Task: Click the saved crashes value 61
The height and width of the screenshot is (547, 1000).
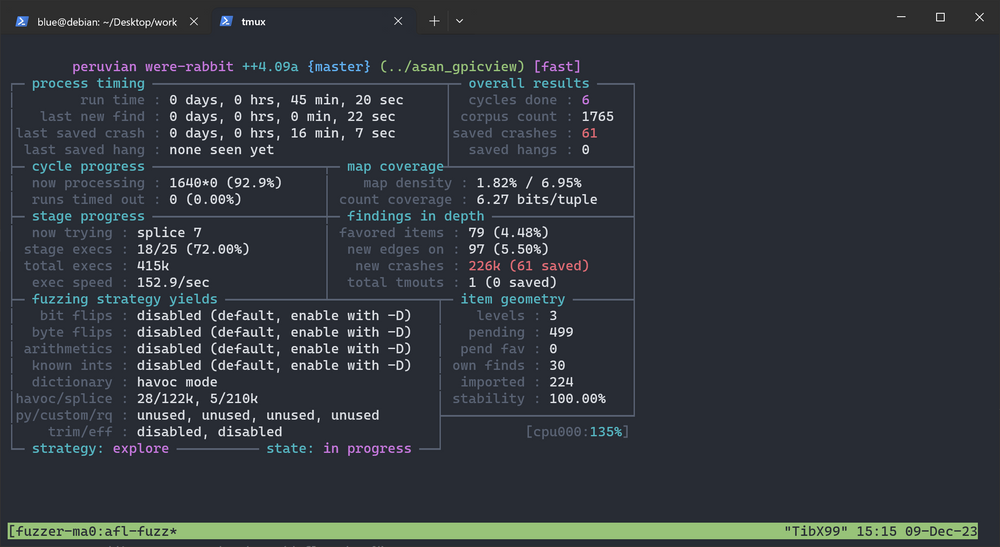Action: pyautogui.click(x=588, y=133)
